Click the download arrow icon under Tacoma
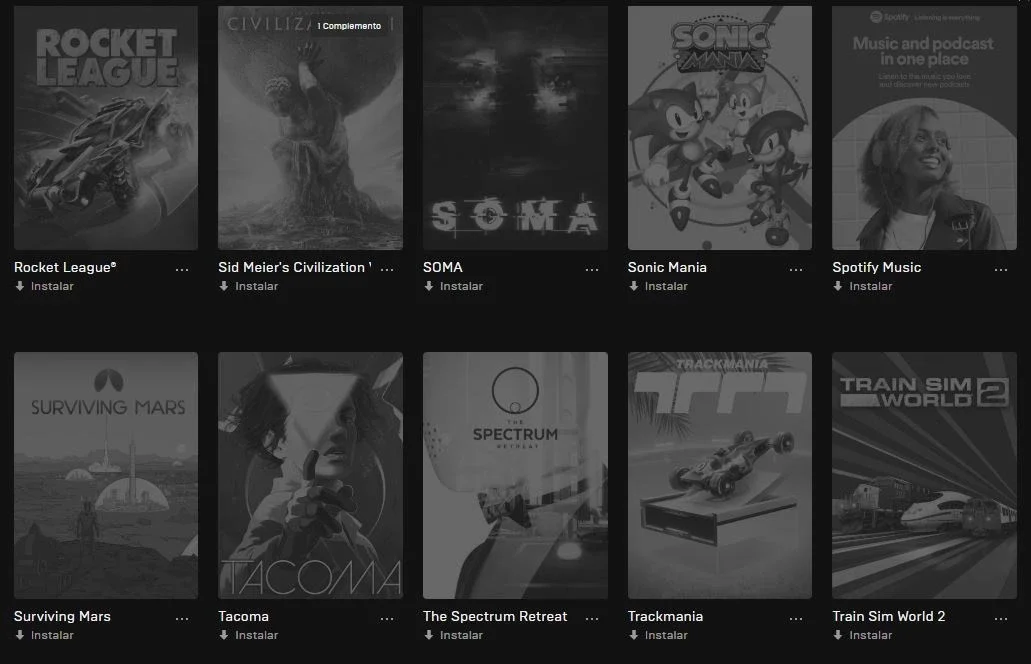This screenshot has height=664, width=1031. pyautogui.click(x=224, y=635)
